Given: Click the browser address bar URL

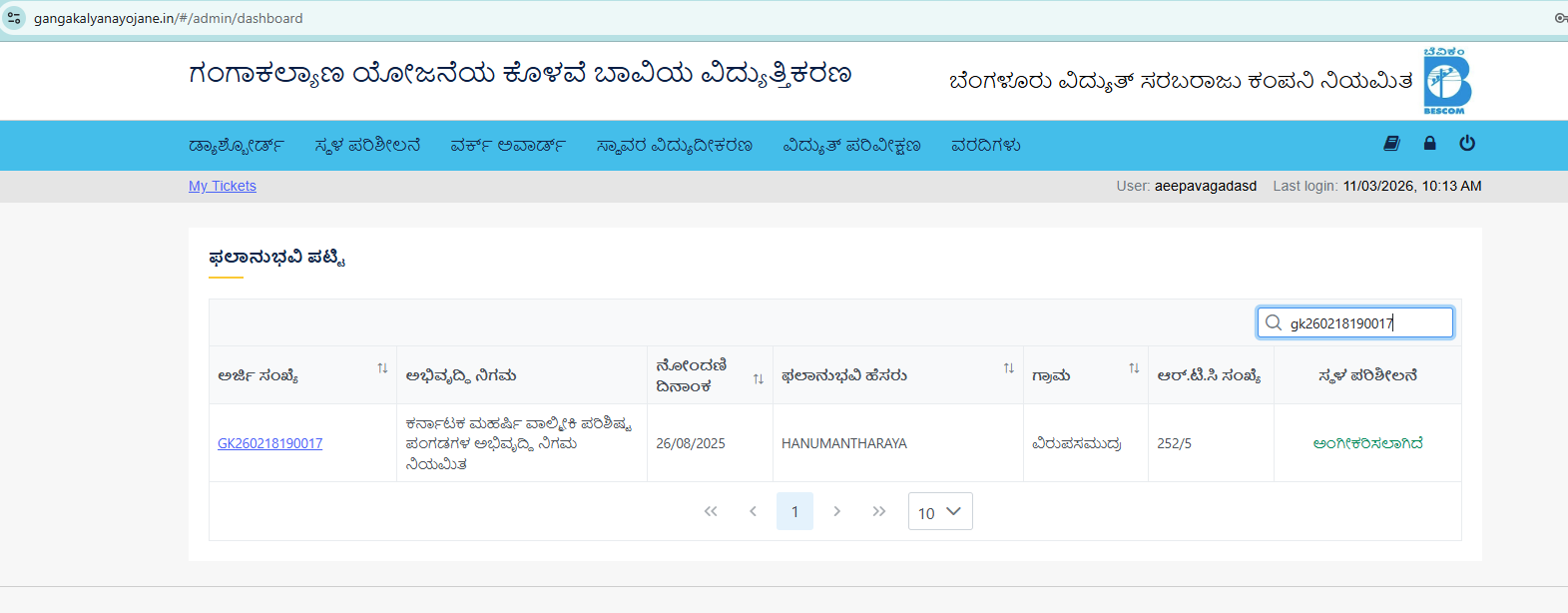Looking at the screenshot, I should pos(168,18).
